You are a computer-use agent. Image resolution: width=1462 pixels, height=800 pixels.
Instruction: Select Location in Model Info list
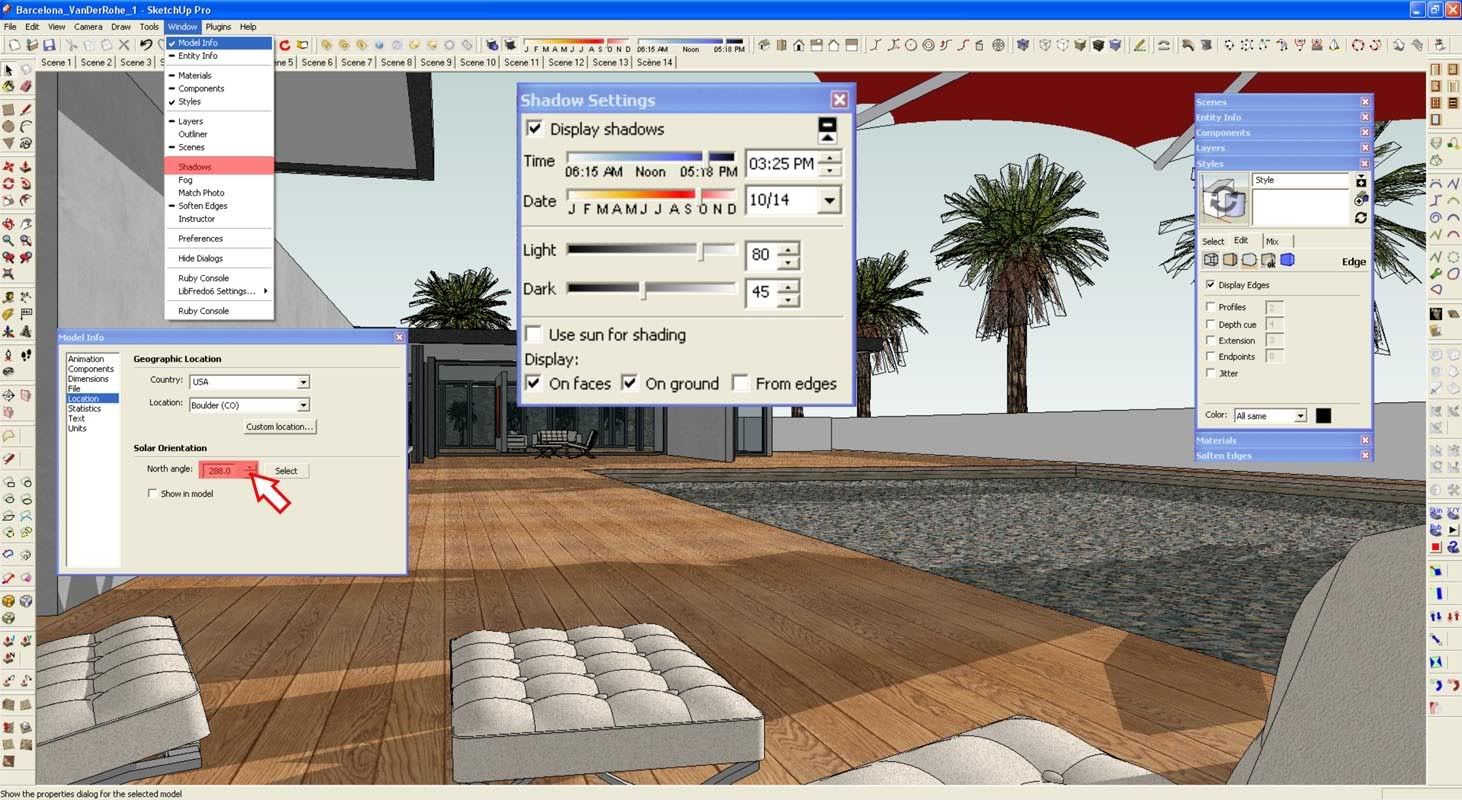click(91, 398)
